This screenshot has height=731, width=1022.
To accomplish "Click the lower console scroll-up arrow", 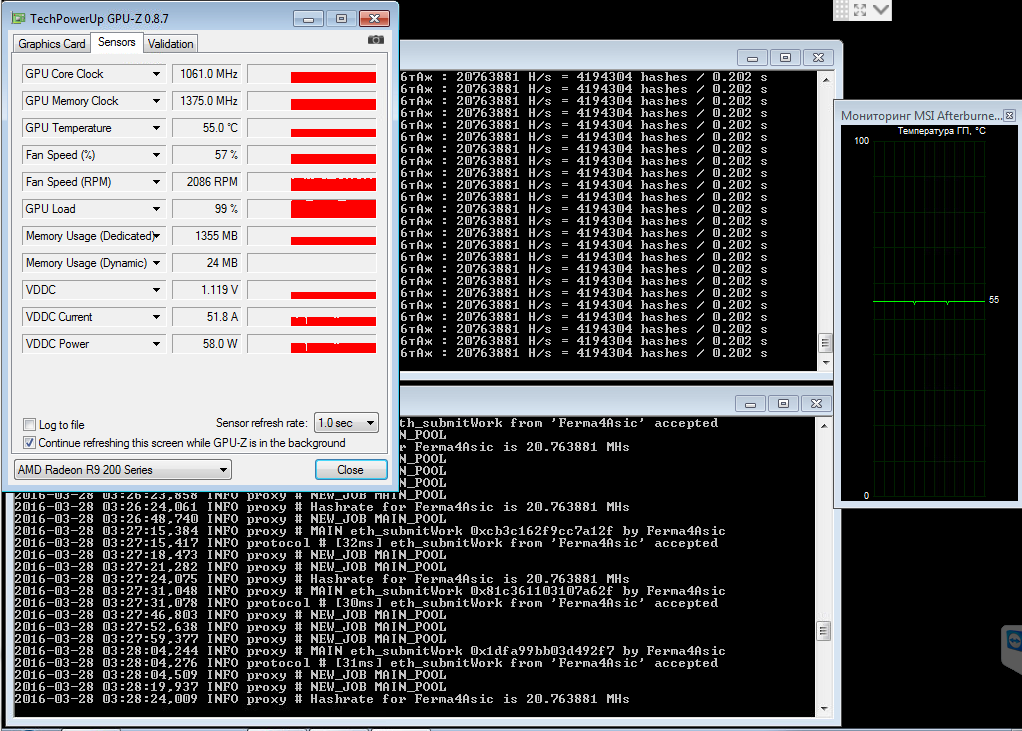I will pyautogui.click(x=824, y=425).
